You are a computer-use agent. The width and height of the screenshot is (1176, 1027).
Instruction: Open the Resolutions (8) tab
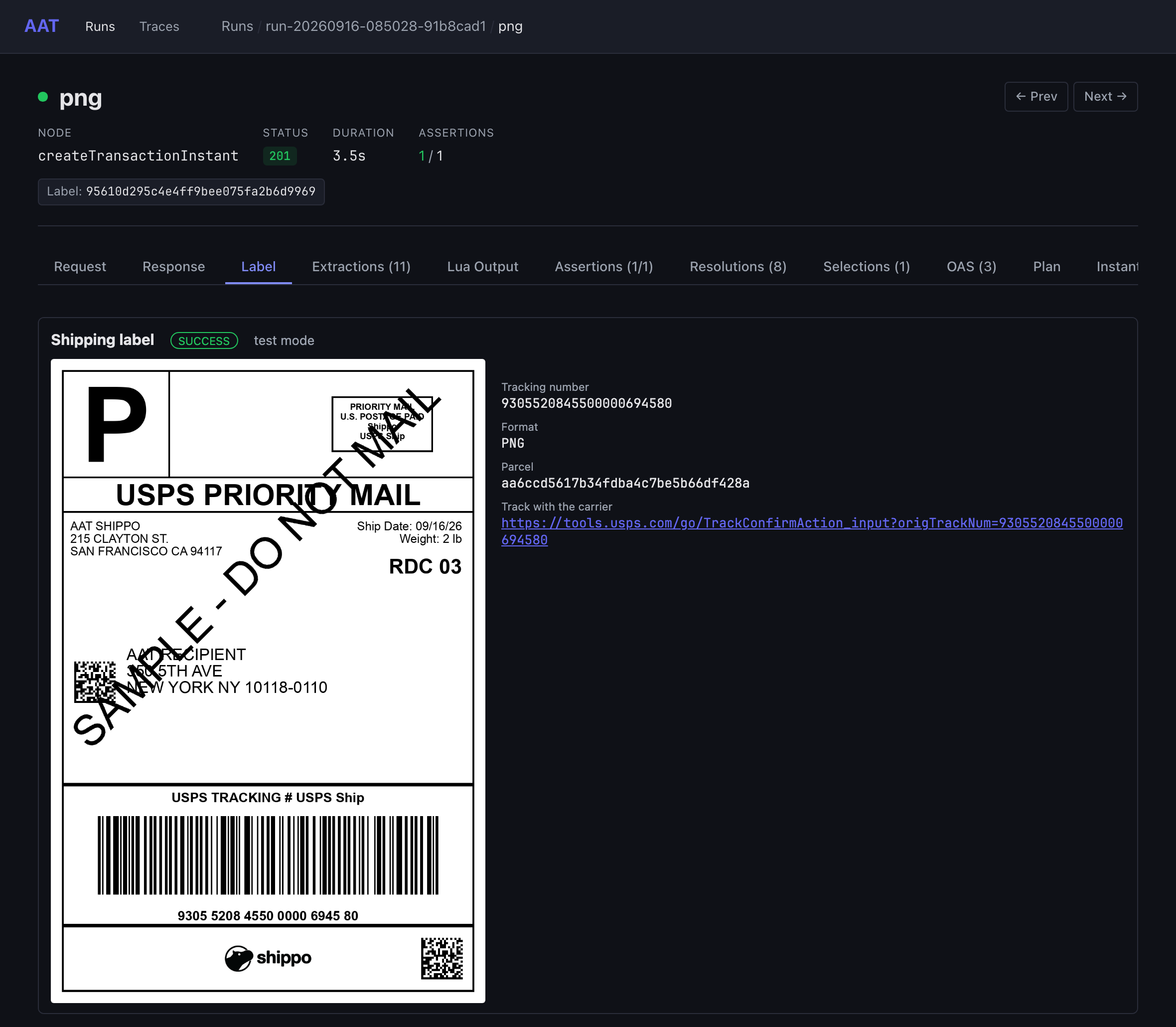click(738, 267)
